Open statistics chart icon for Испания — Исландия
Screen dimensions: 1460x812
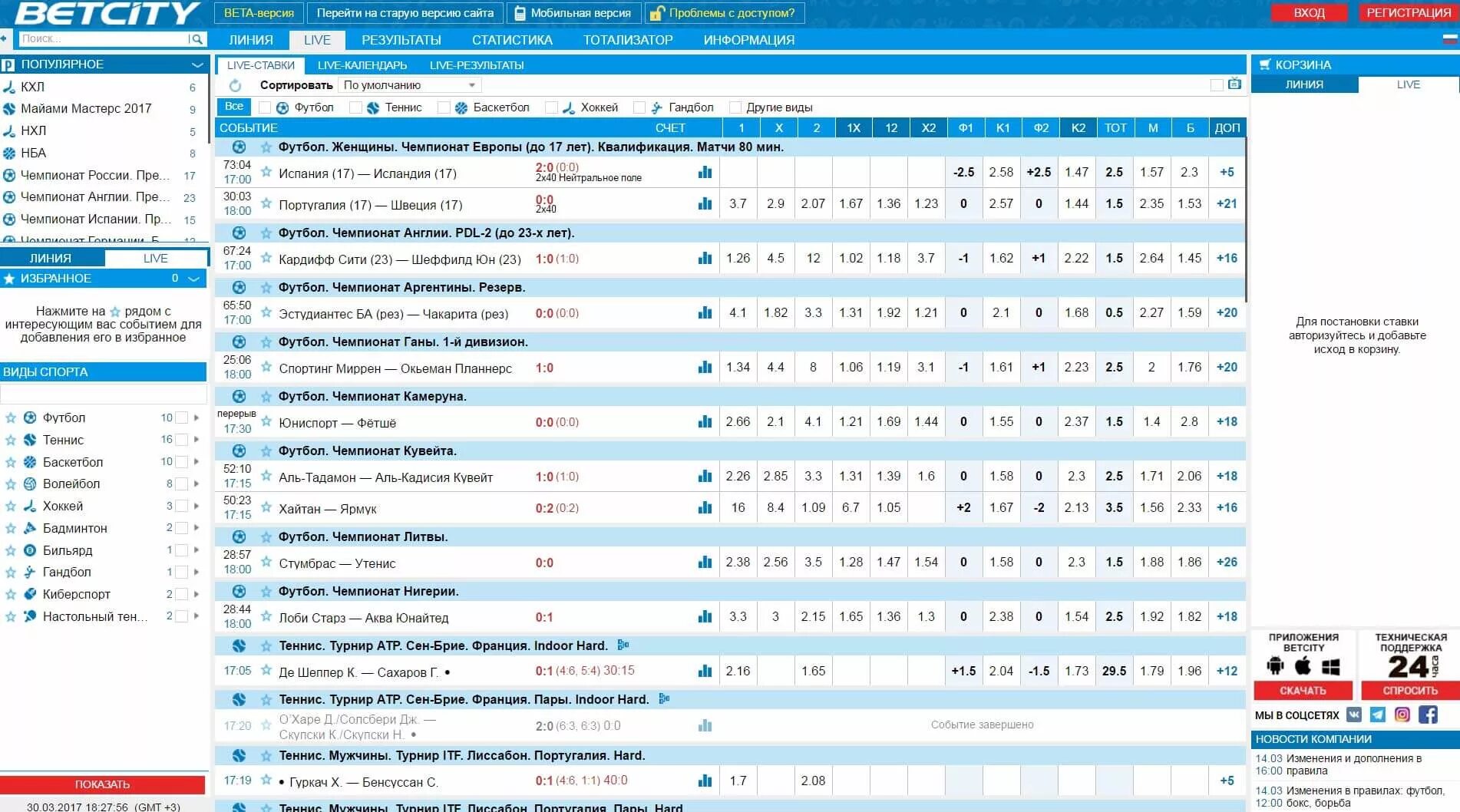point(705,173)
